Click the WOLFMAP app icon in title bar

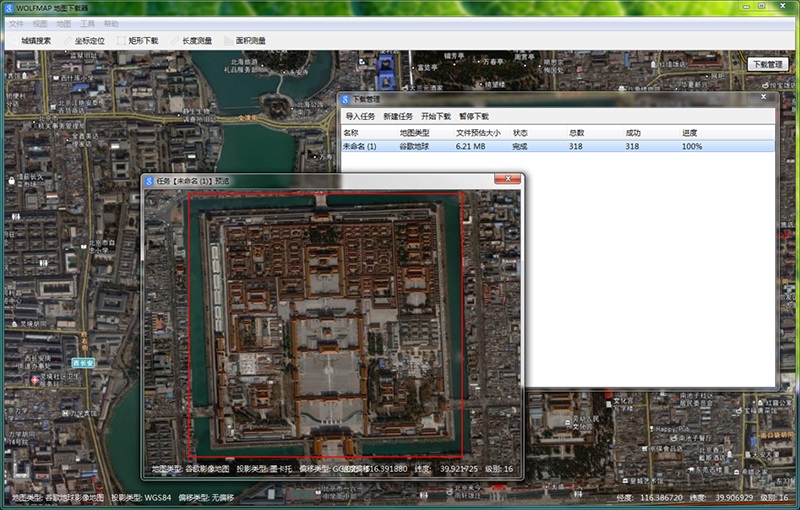coord(9,8)
